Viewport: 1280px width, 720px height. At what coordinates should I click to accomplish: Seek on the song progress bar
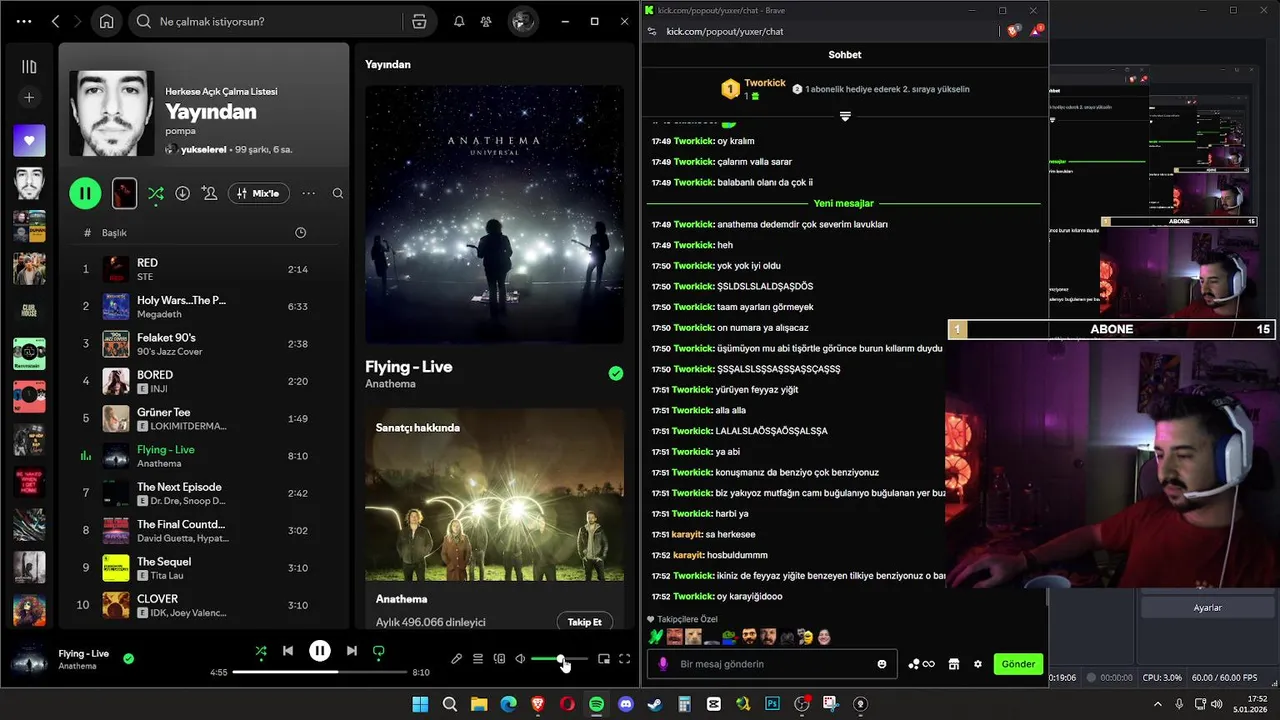320,672
